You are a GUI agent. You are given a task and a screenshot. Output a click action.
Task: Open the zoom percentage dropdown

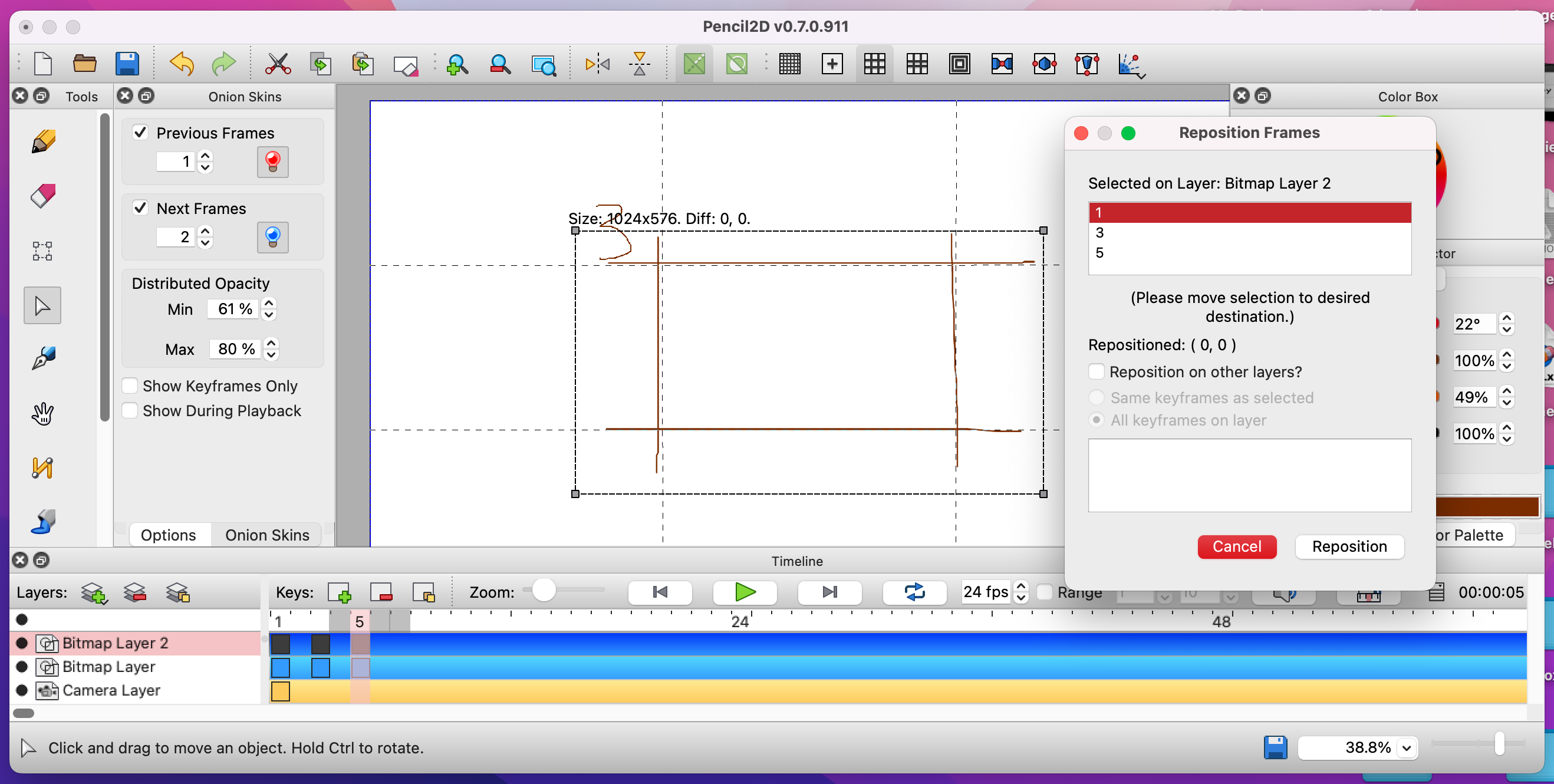point(1406,748)
